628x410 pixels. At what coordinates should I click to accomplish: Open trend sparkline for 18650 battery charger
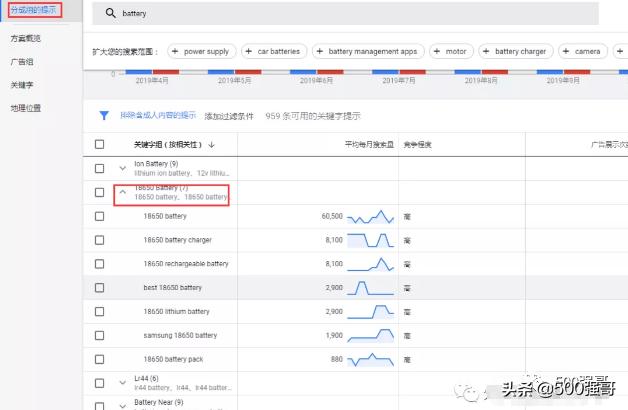(x=370, y=240)
